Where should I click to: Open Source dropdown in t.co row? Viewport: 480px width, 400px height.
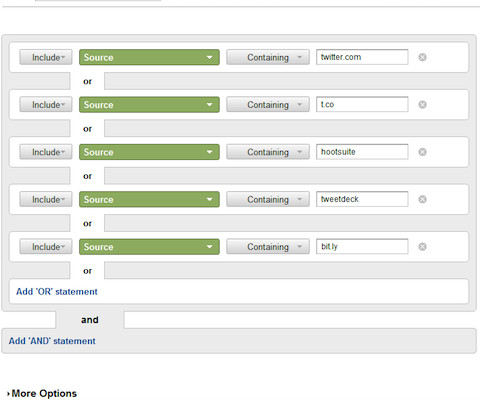tap(149, 105)
